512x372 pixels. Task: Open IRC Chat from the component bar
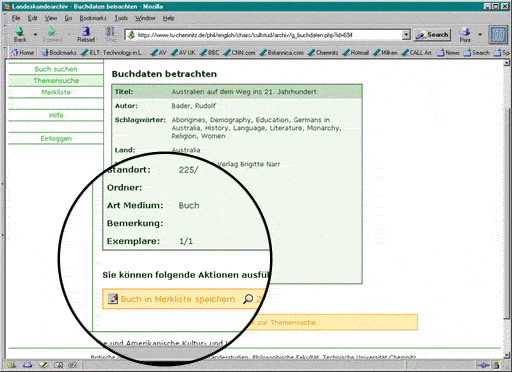click(73, 365)
